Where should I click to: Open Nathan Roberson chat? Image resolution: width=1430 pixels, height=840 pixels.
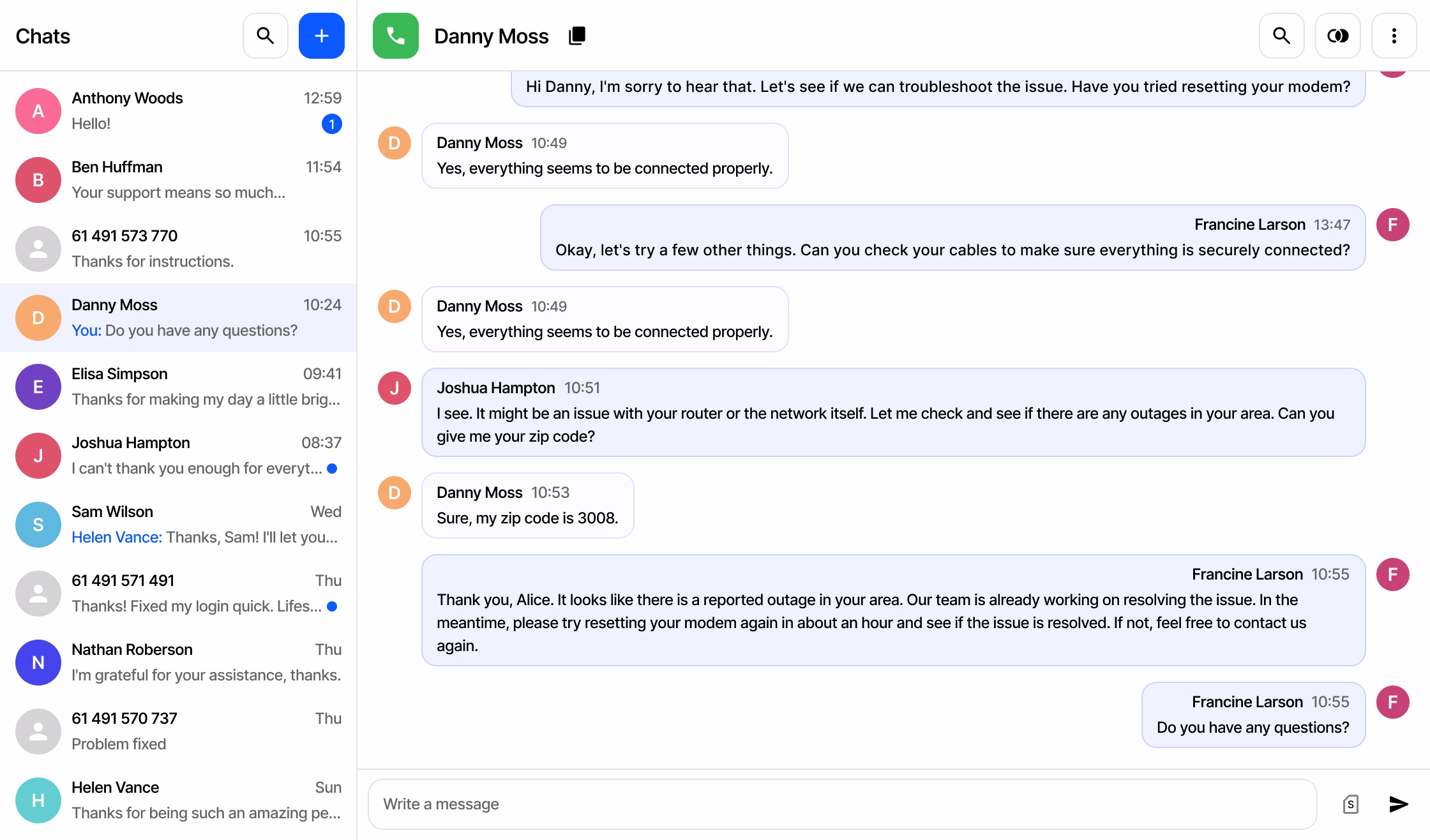coord(179,663)
